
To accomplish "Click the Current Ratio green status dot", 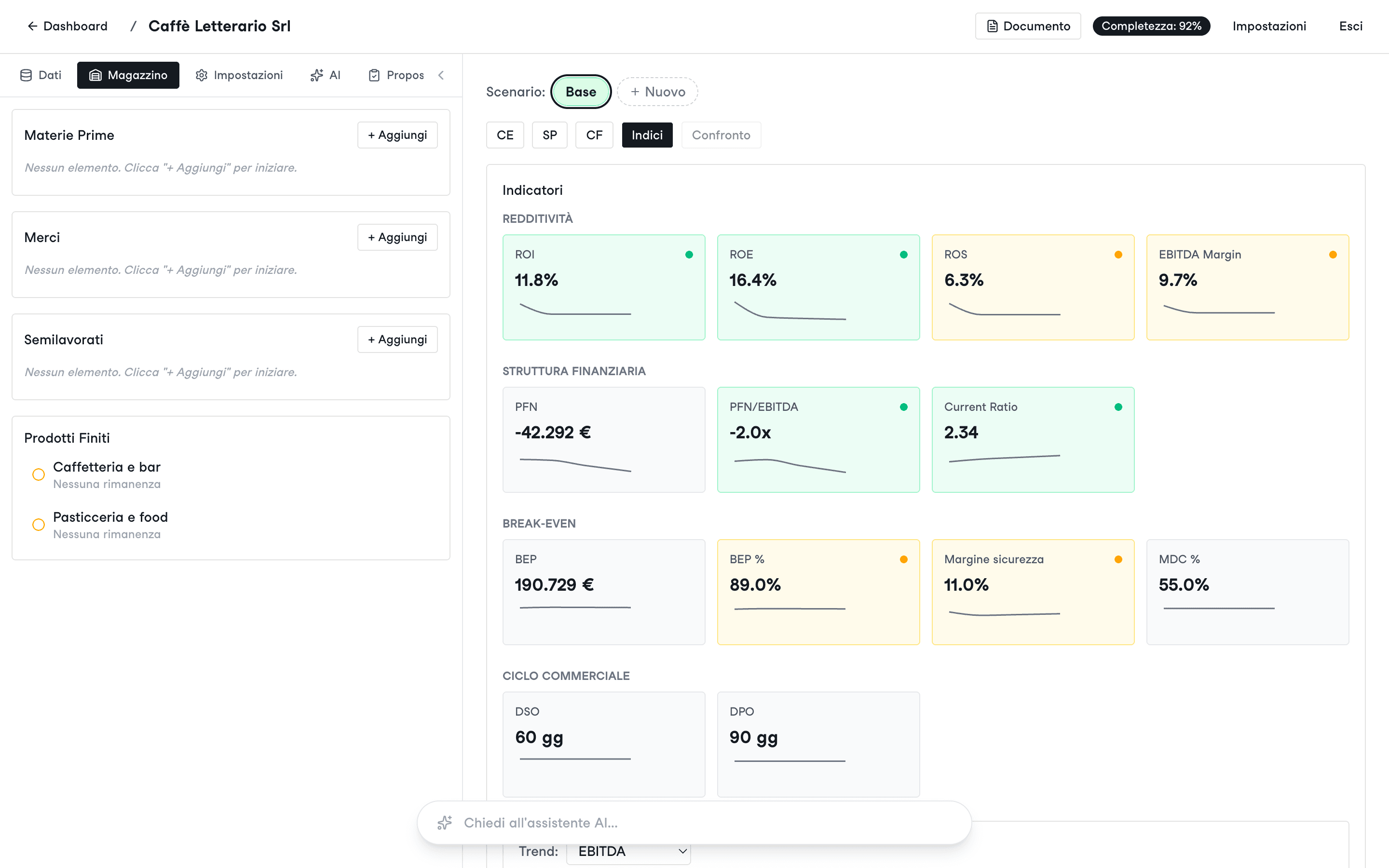I will point(1118,407).
